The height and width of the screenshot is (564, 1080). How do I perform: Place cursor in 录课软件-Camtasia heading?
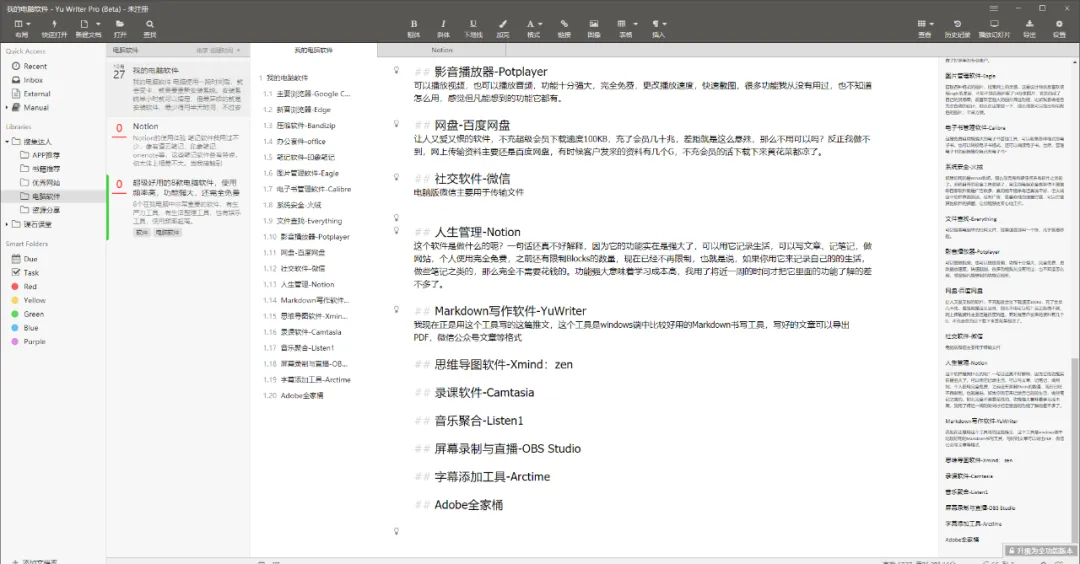tap(484, 393)
